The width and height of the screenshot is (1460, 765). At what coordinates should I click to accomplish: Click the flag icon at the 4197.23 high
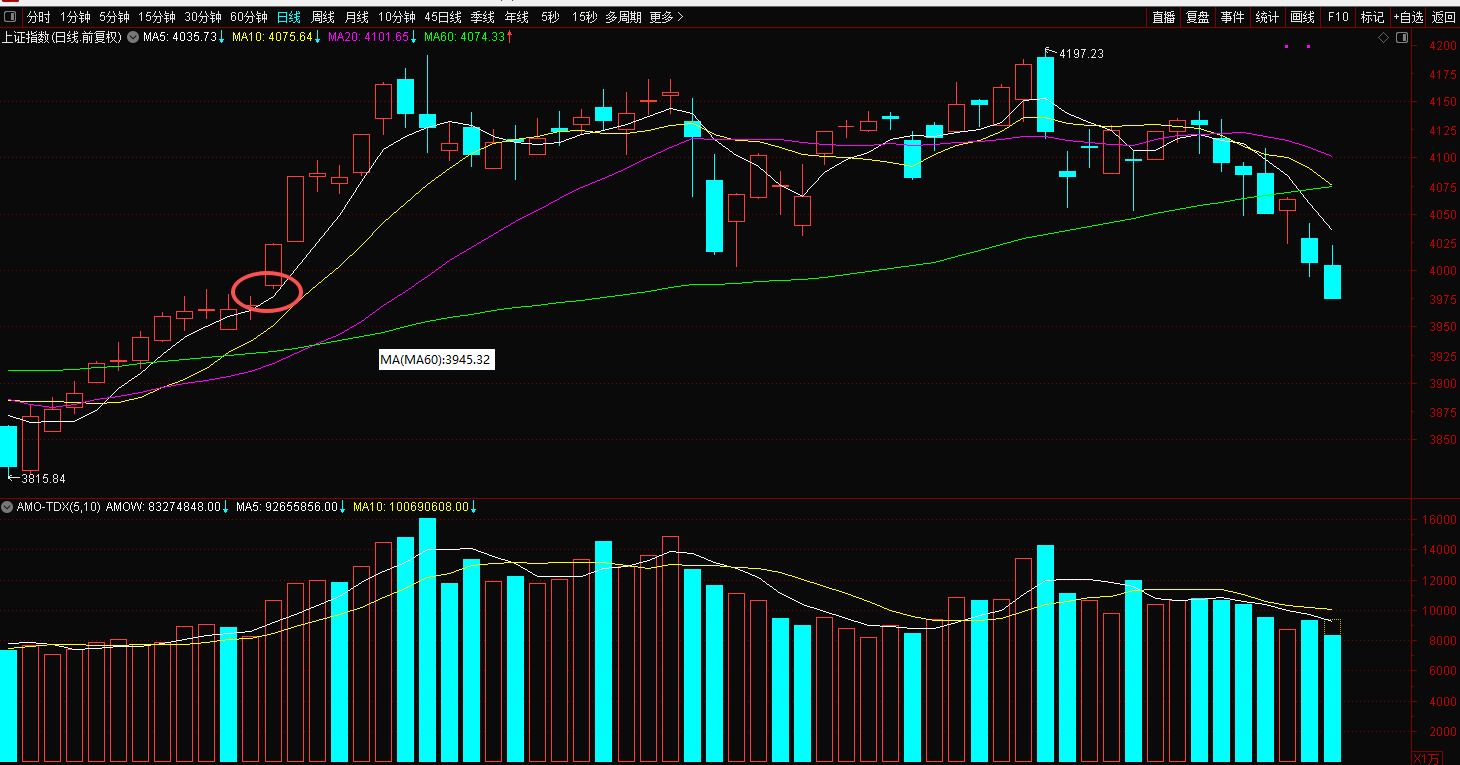1050,50
